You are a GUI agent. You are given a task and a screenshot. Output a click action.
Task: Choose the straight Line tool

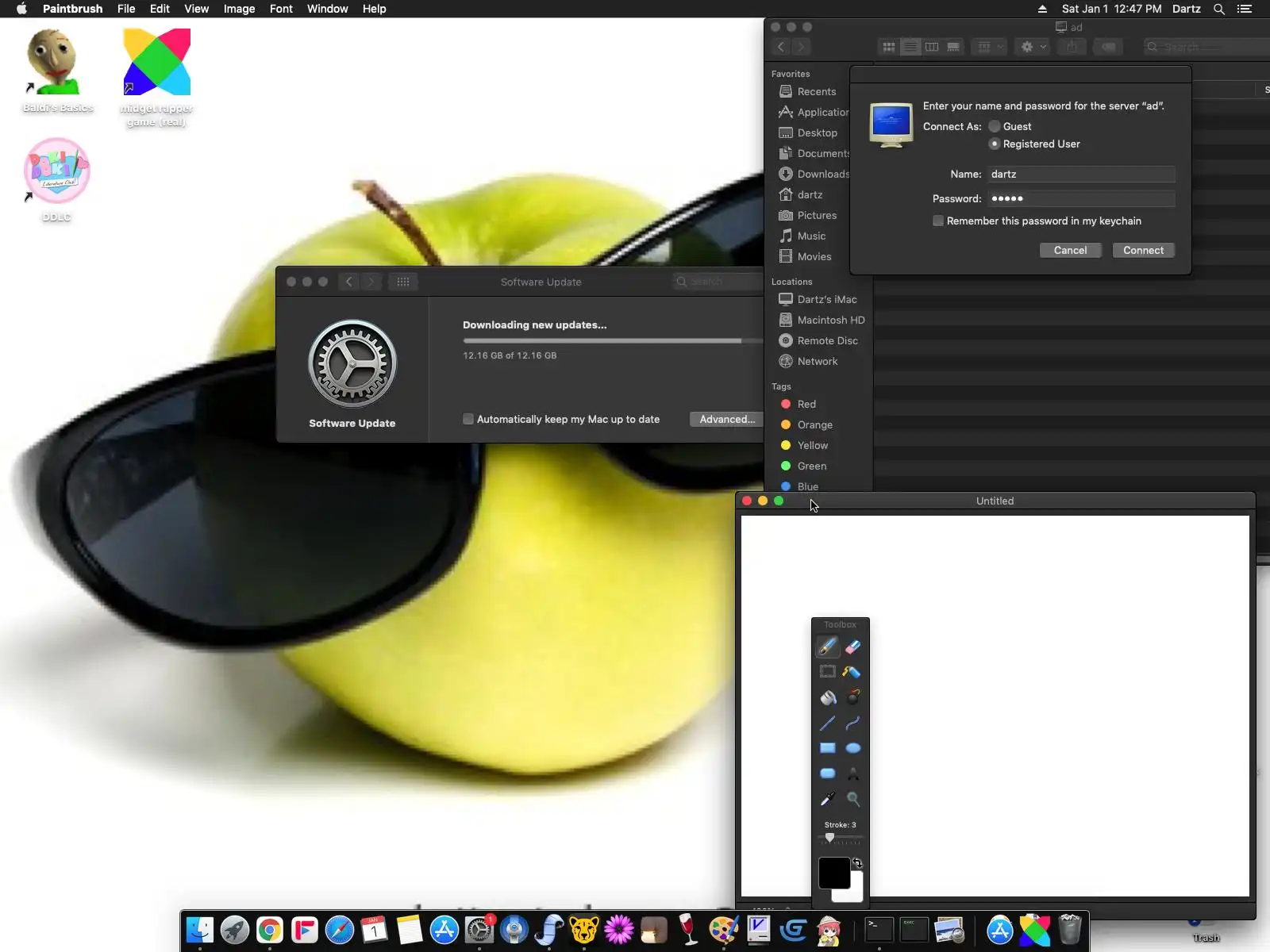pos(827,723)
